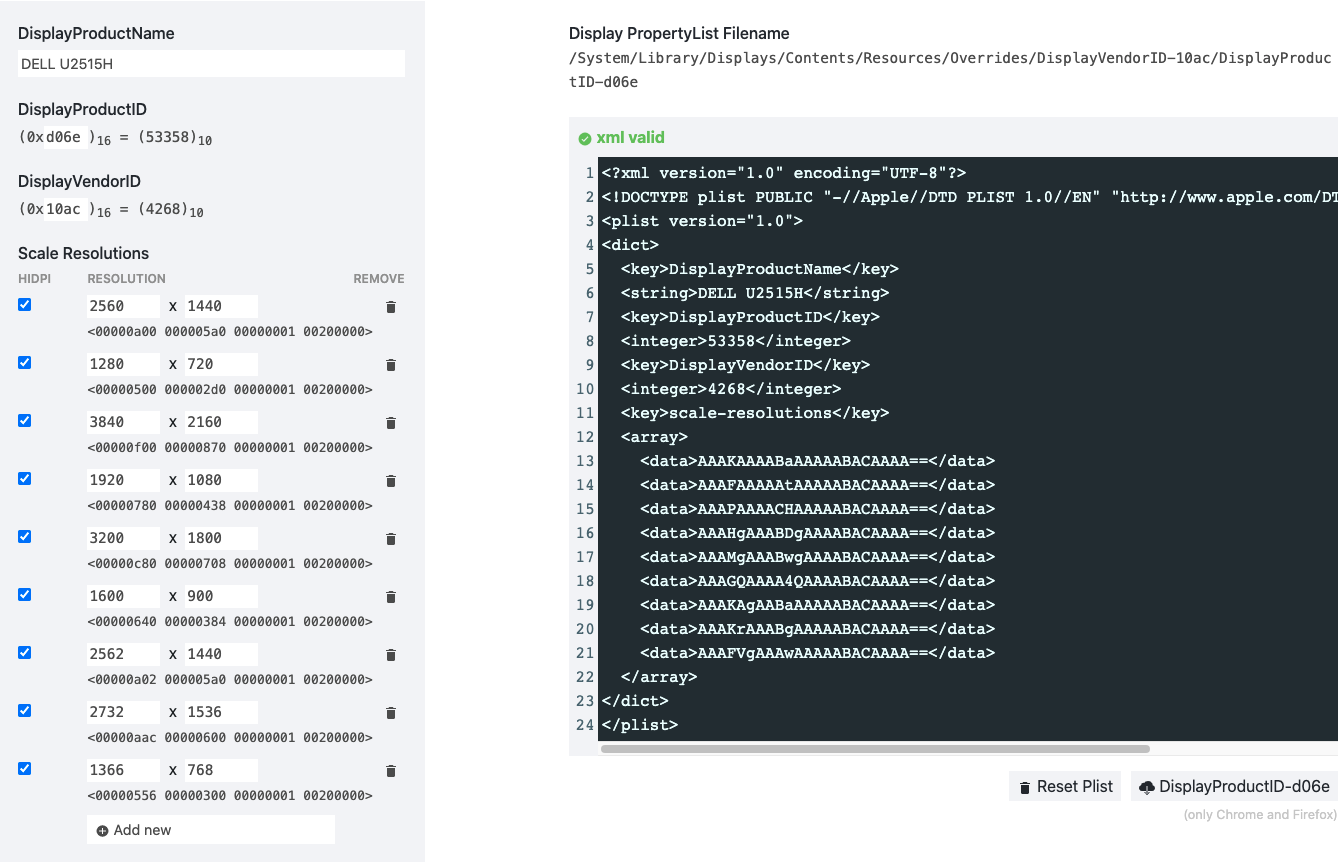1338x862 pixels.
Task: Remove the 1920 x 1080 resolution
Action: [391, 481]
